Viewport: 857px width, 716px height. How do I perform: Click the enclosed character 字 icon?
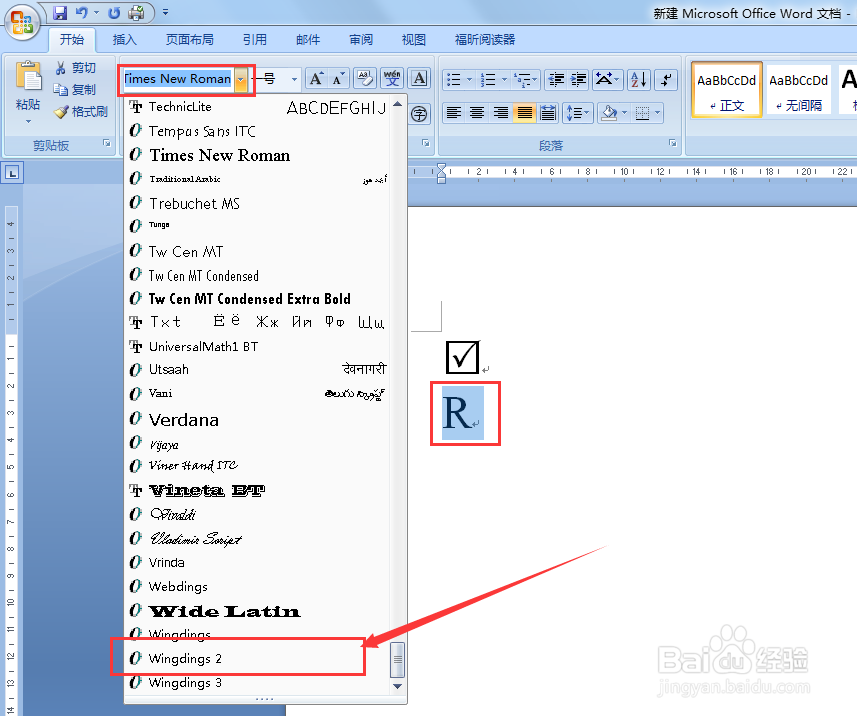(419, 114)
